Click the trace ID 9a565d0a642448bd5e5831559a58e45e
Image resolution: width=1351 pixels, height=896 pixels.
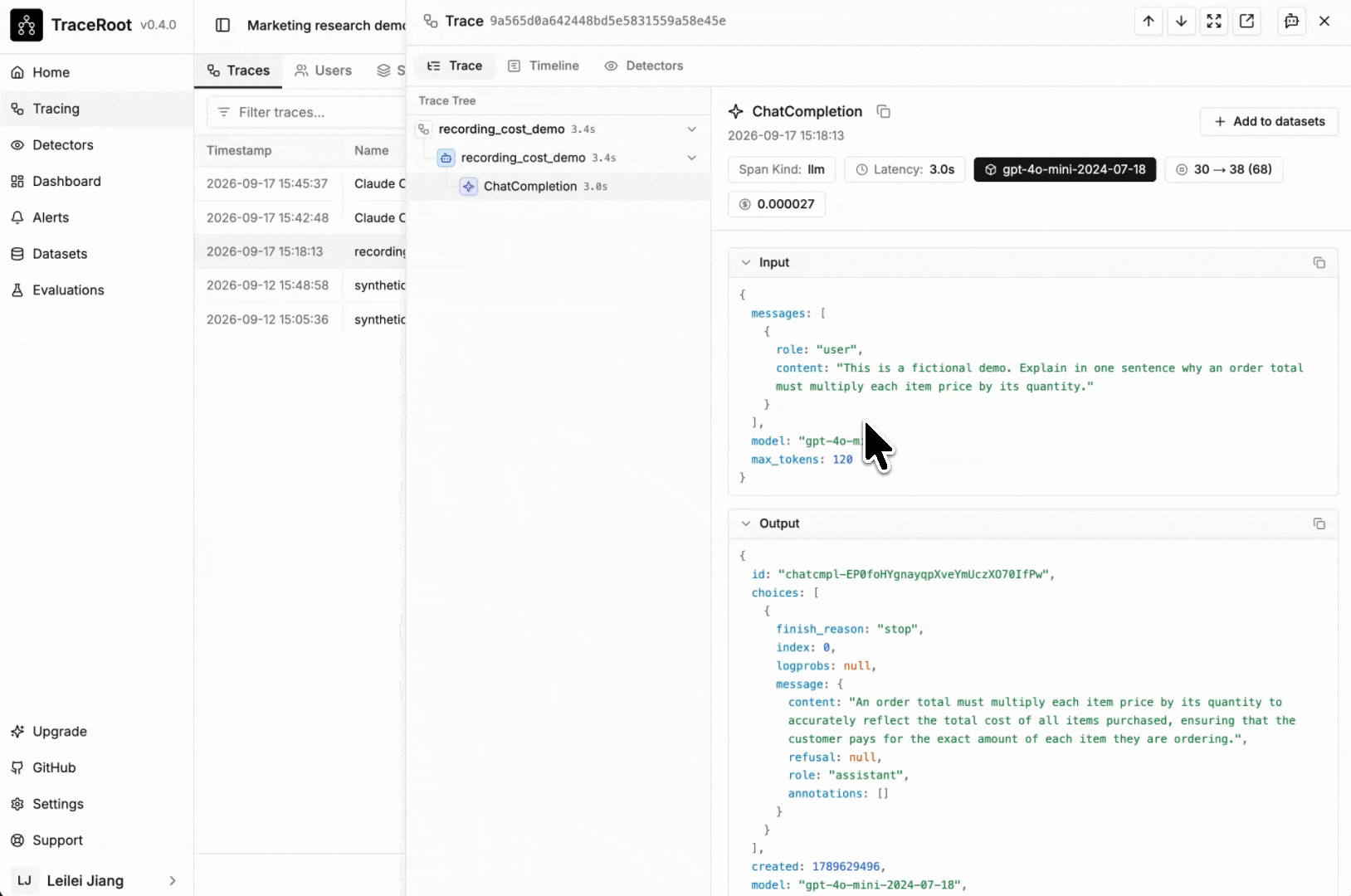pos(607,21)
